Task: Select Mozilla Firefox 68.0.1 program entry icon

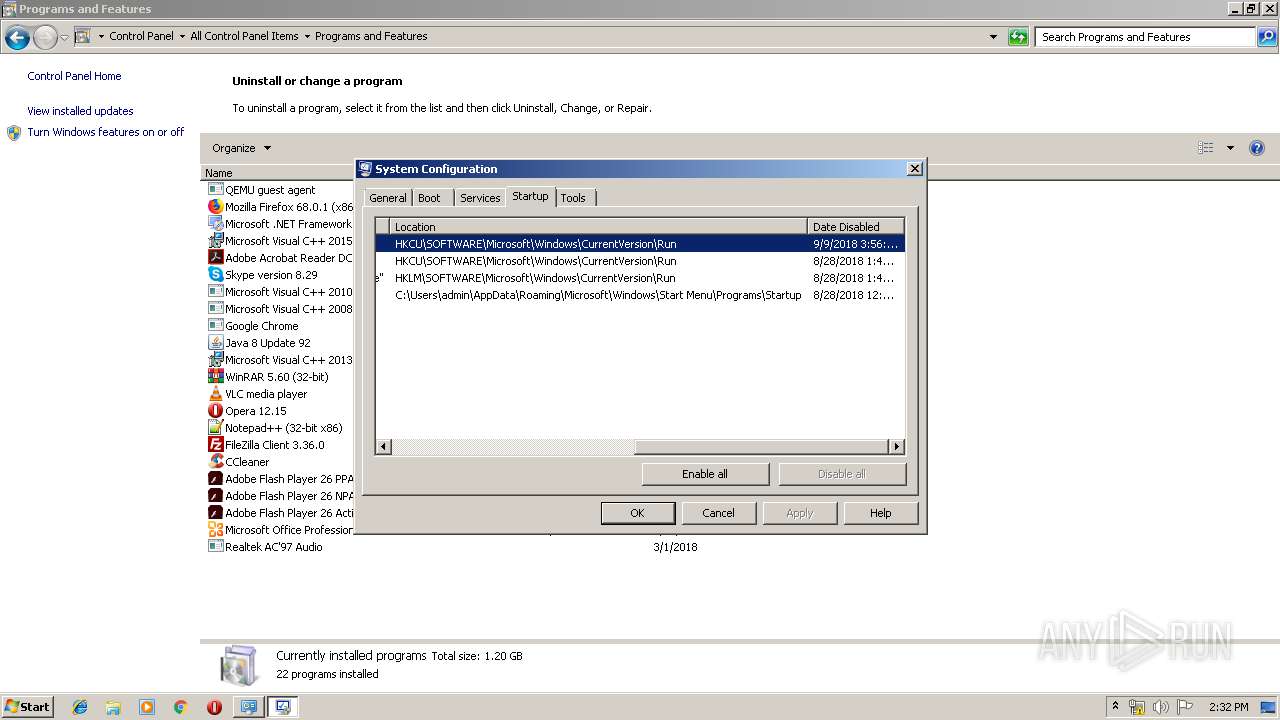Action: click(215, 207)
